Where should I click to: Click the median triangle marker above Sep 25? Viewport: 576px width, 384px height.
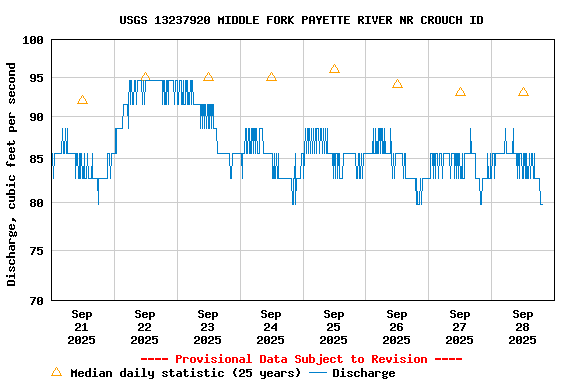pos(334,69)
